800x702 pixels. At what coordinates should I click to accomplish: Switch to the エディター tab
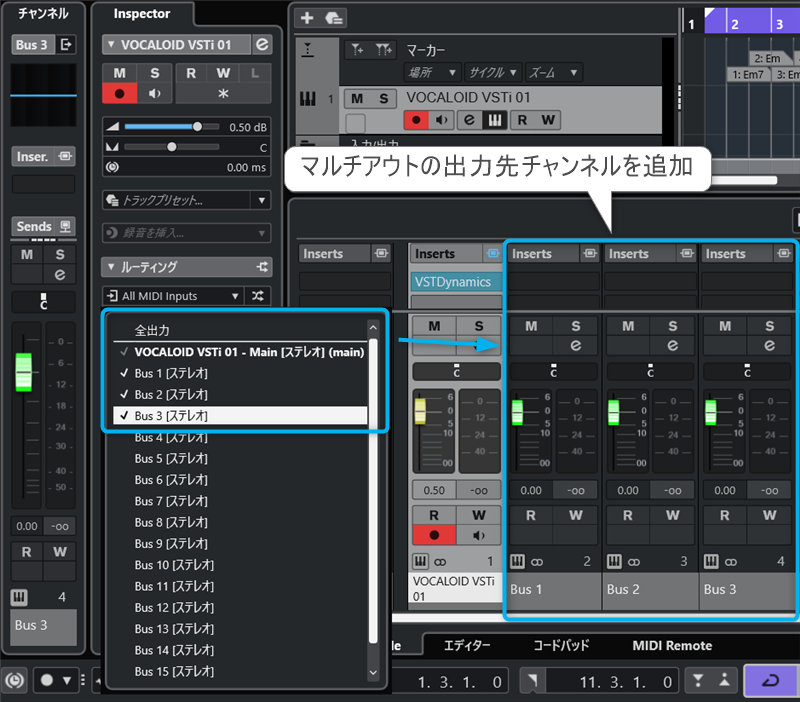[467, 646]
